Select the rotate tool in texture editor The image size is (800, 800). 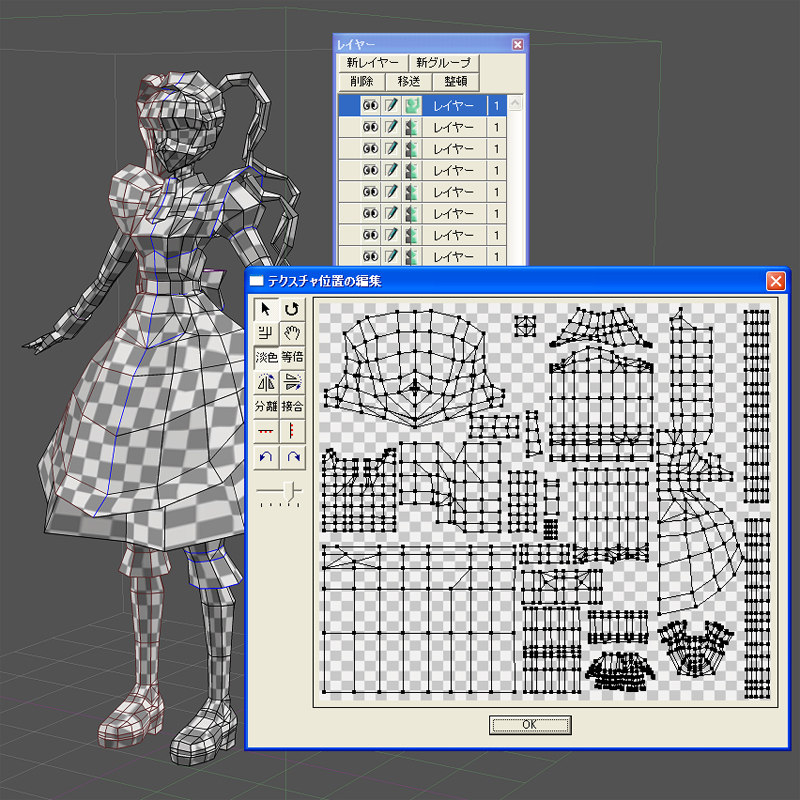point(292,309)
